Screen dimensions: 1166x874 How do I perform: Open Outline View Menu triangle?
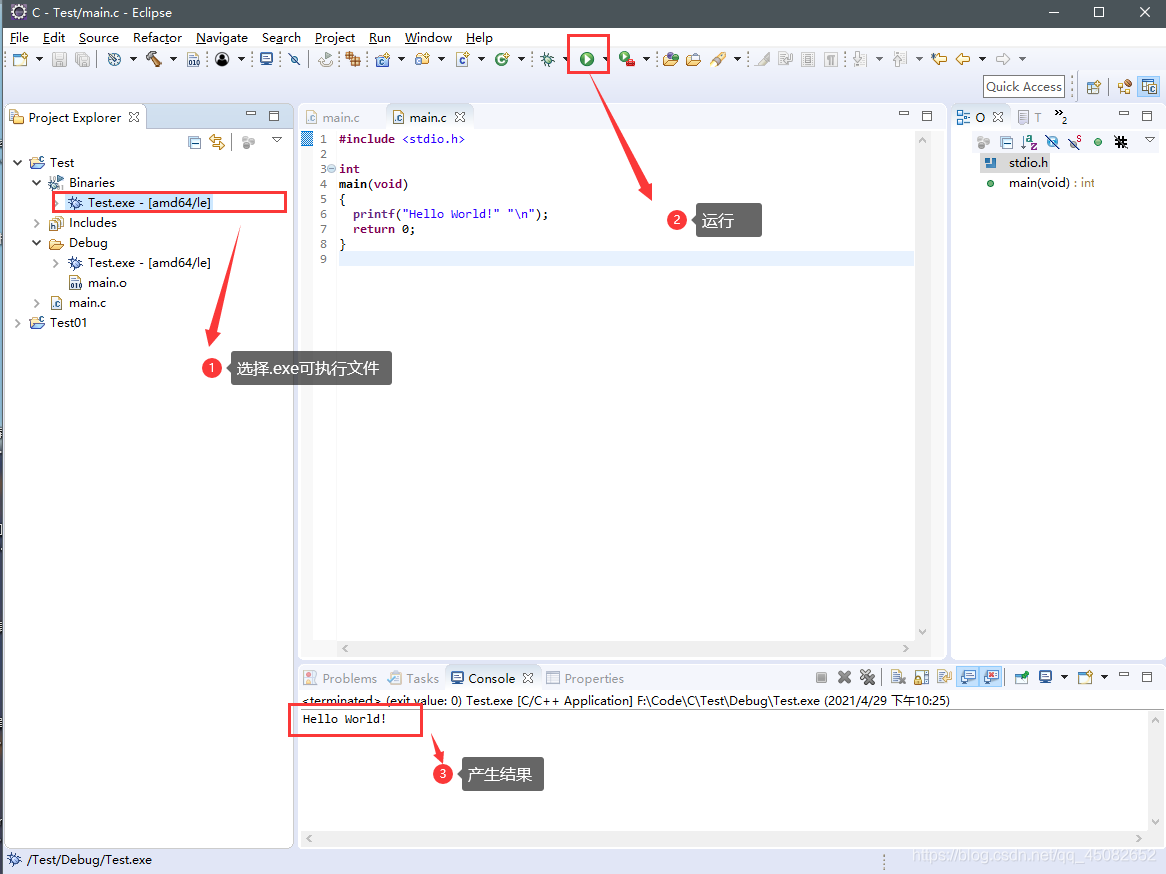click(1150, 141)
